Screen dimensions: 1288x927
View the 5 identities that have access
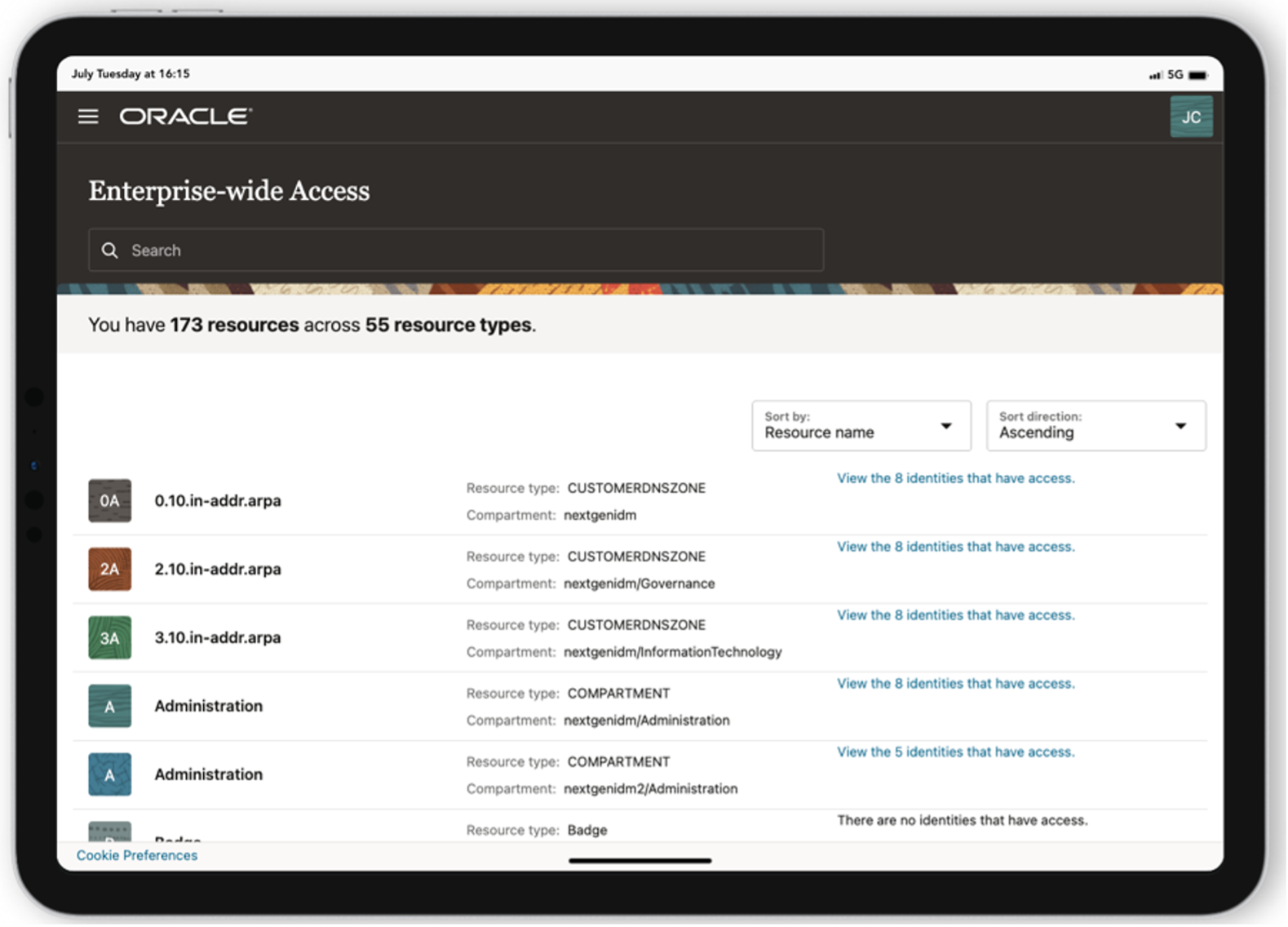pos(956,753)
